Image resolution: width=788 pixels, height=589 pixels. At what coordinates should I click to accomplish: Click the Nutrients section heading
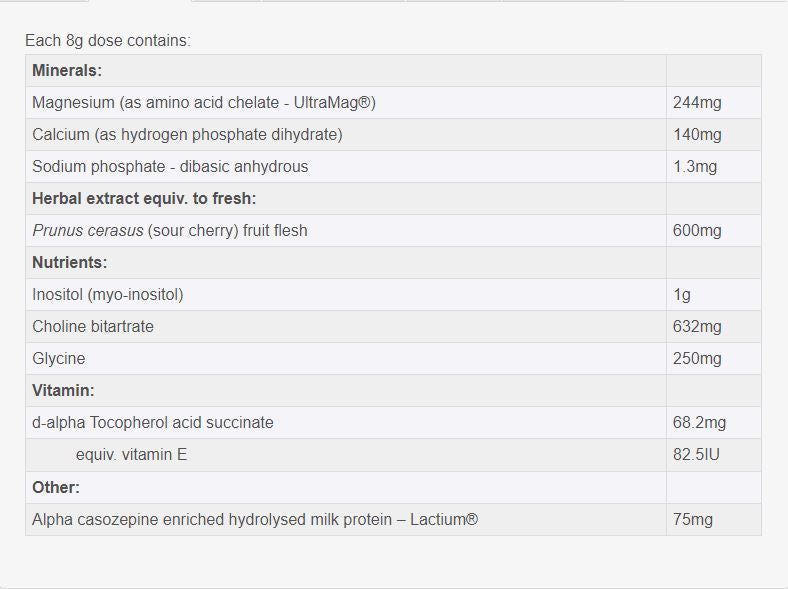point(69,262)
